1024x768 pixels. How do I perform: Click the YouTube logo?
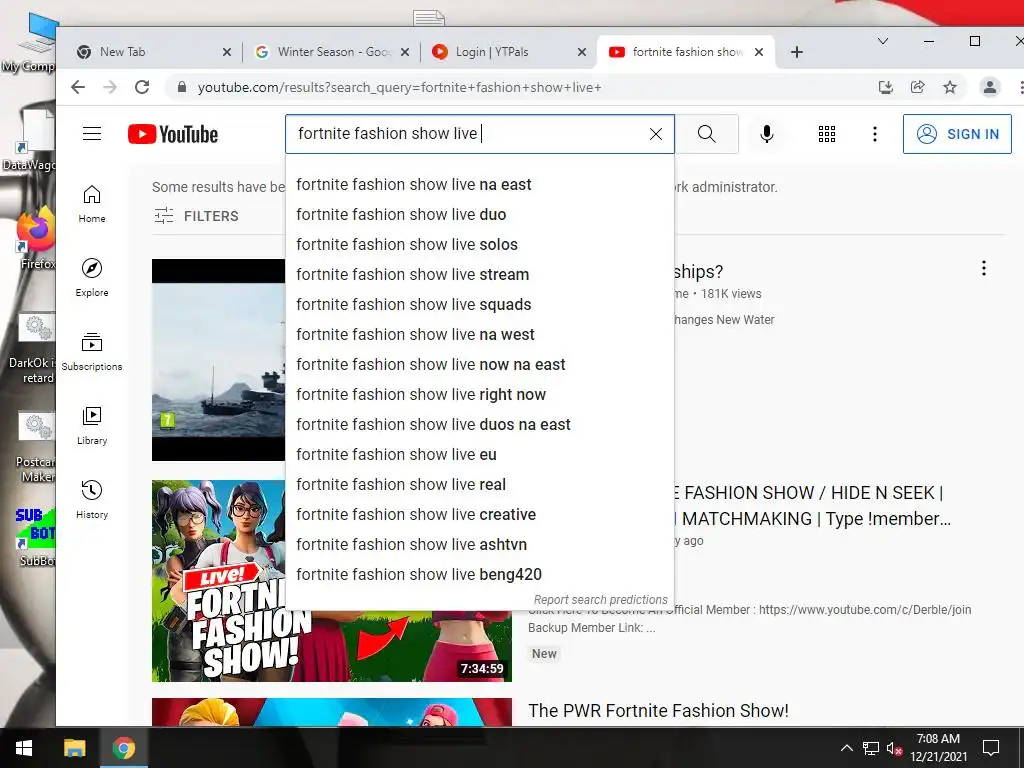point(173,134)
